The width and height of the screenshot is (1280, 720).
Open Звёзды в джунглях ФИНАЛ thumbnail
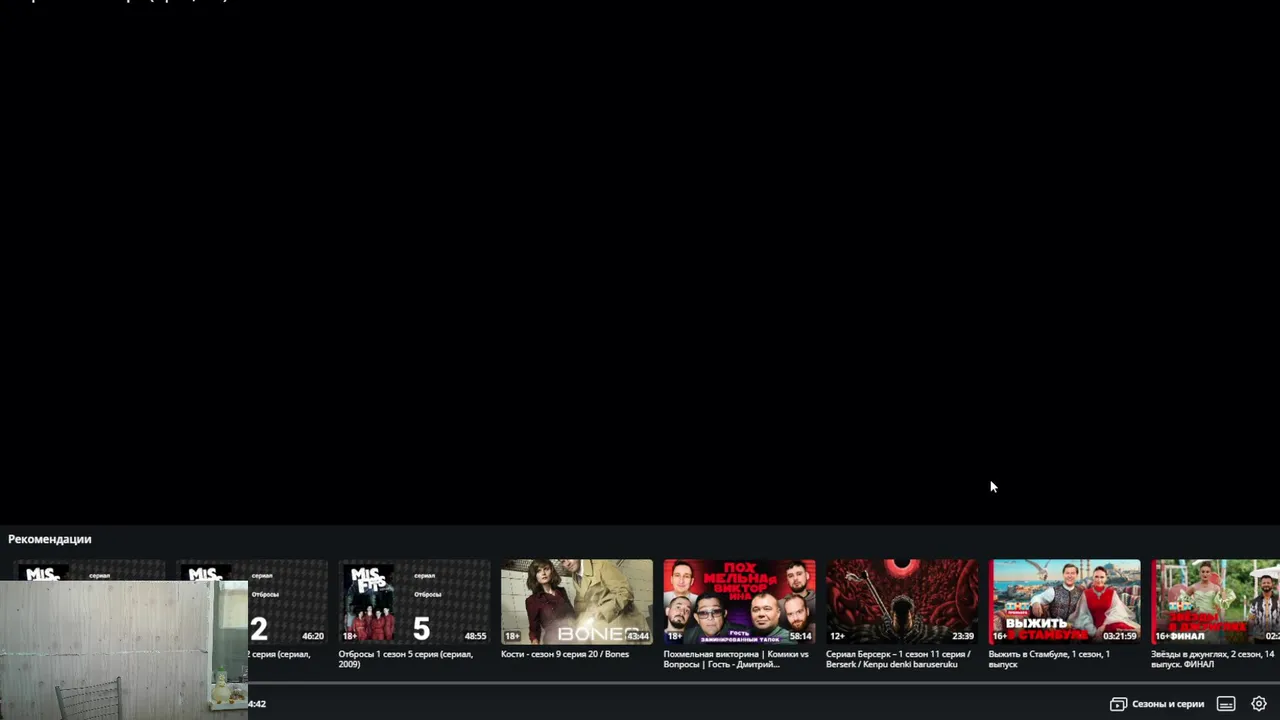click(x=1215, y=602)
